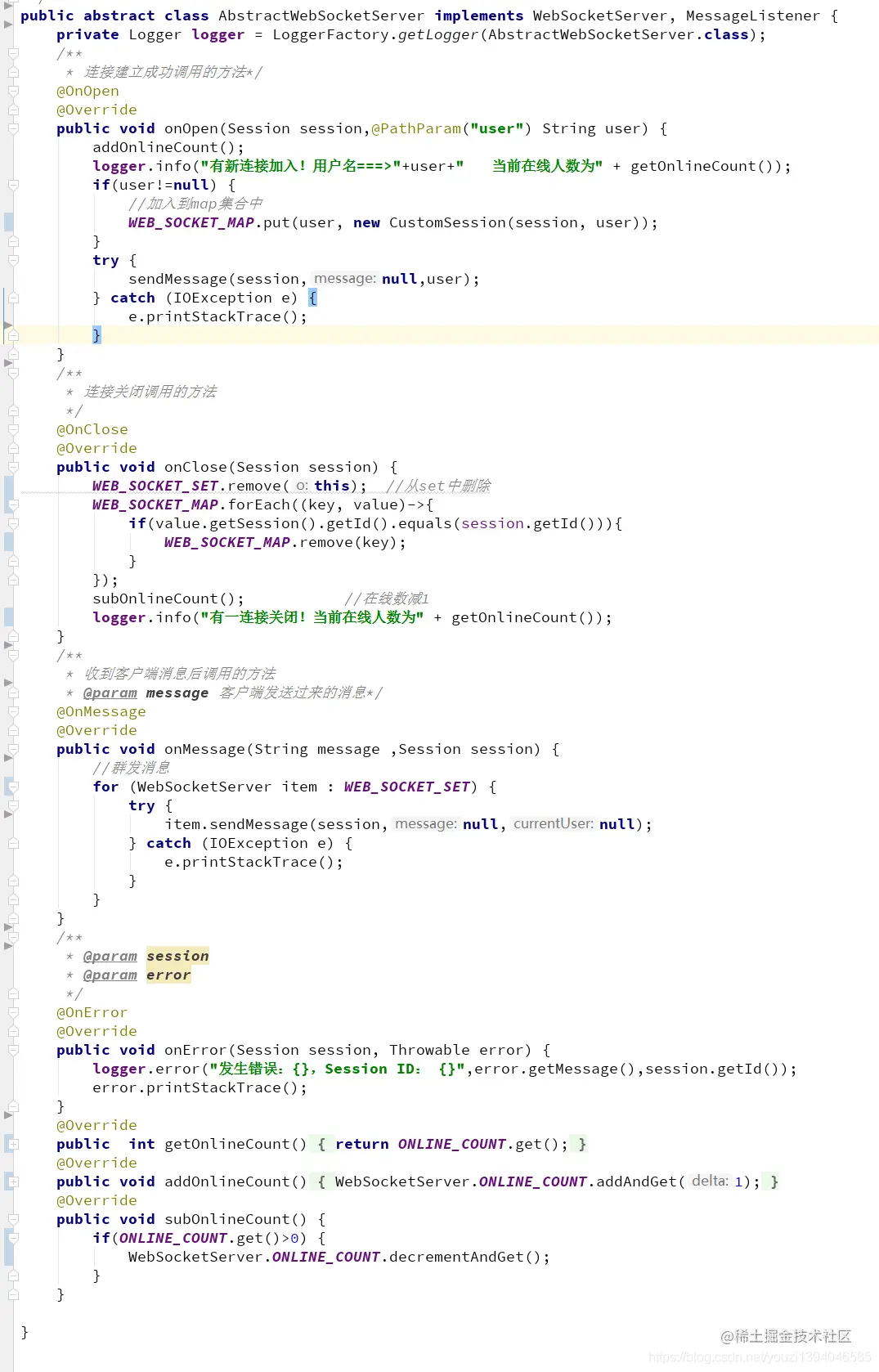Collapse the @OnOpen annotation block
Viewport: 879px width, 1372px height.
13,91
